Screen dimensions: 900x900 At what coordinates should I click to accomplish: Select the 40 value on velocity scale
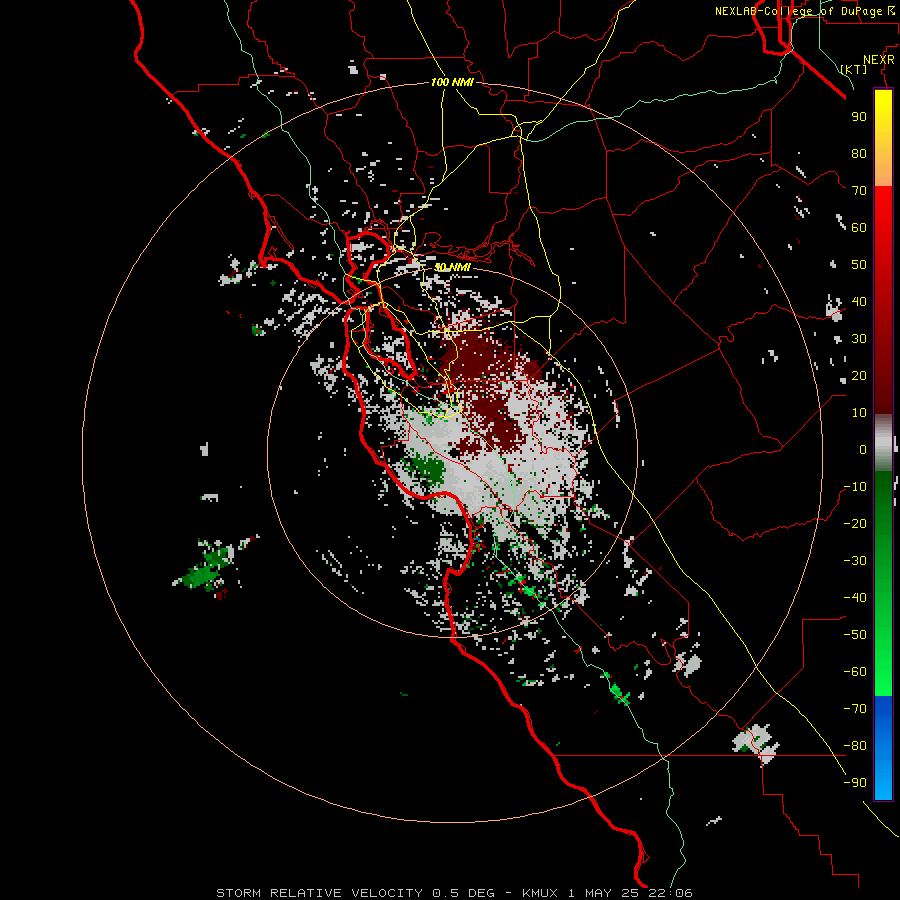tap(859, 301)
